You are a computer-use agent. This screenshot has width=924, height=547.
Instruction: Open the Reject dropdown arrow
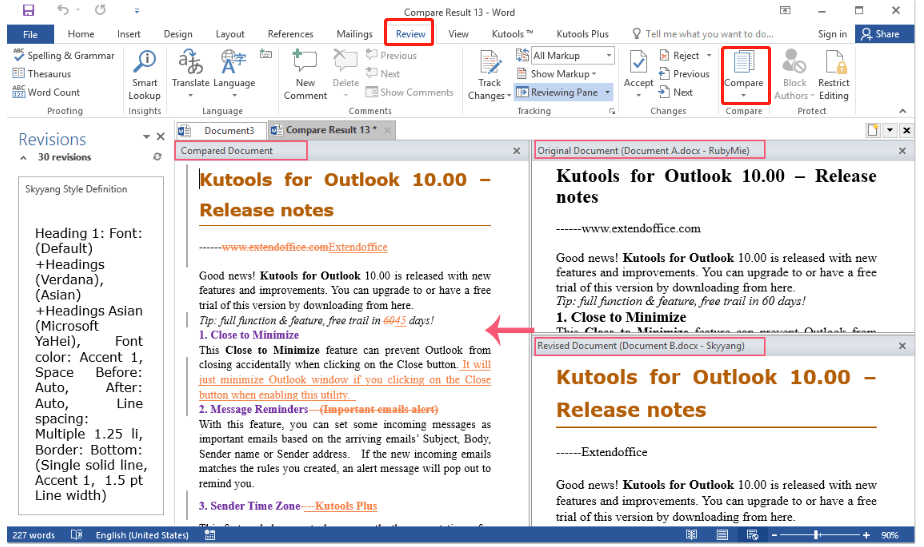point(709,56)
